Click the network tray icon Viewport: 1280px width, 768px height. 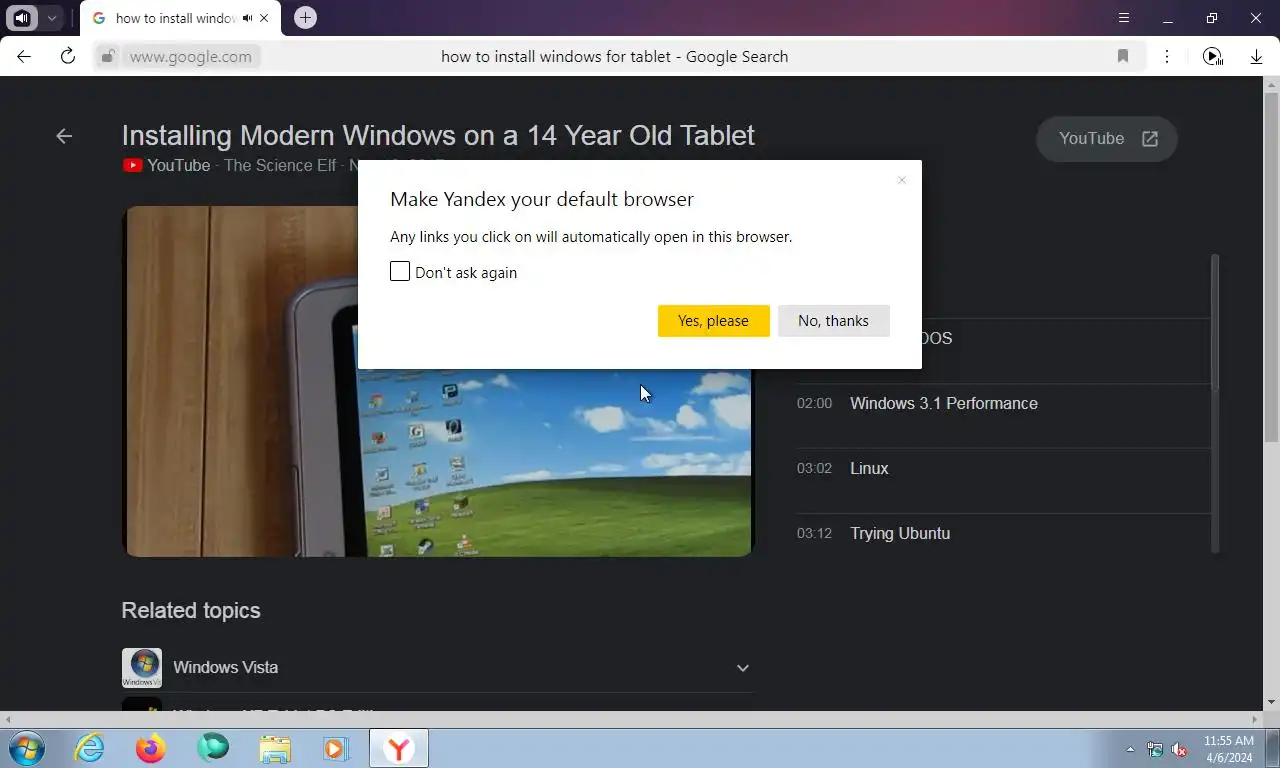point(1155,749)
